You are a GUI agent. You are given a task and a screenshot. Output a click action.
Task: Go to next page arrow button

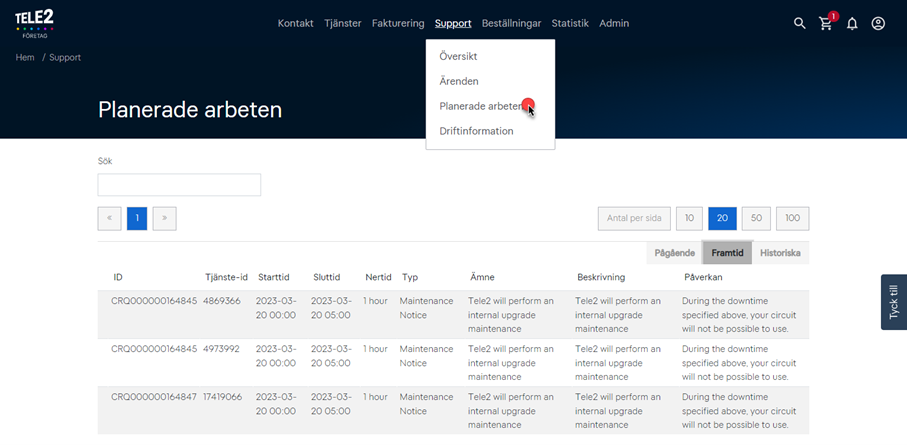164,218
